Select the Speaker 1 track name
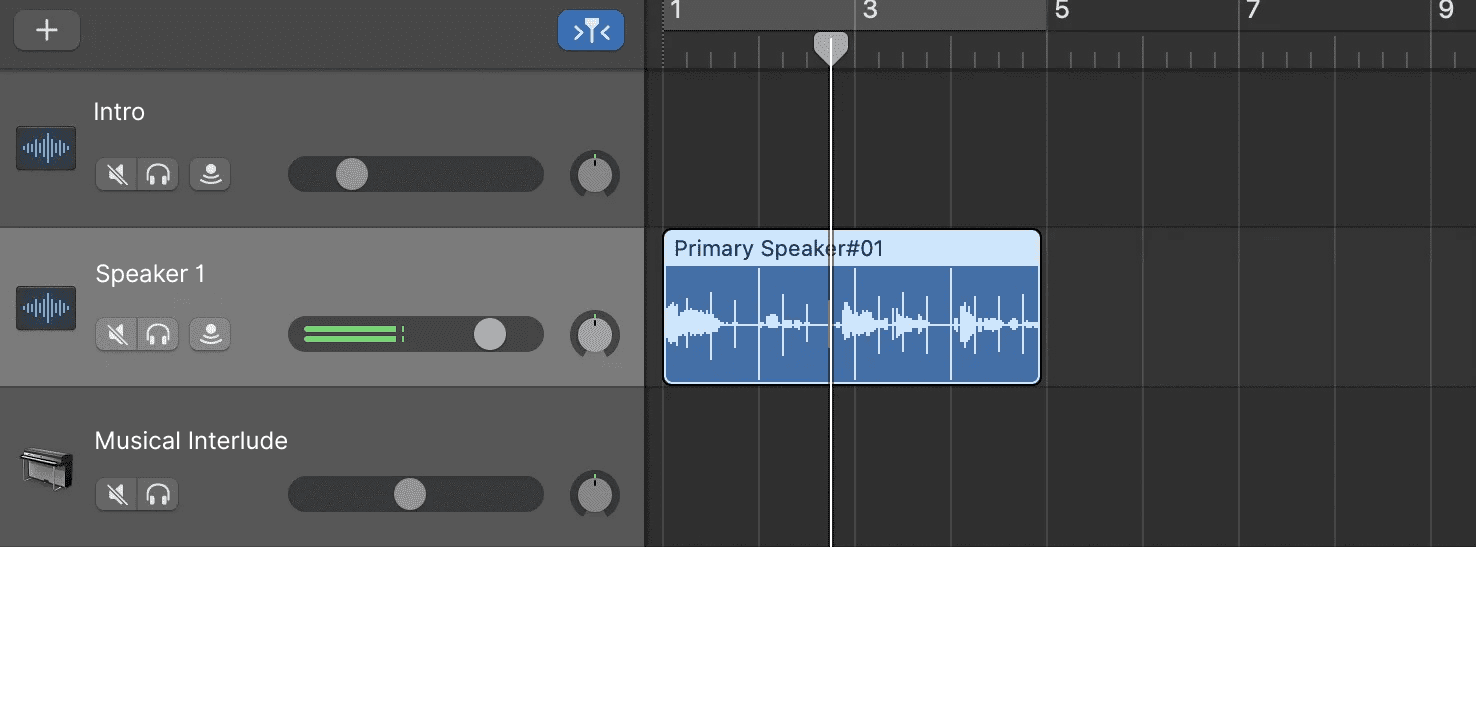The height and width of the screenshot is (708, 1476). tap(150, 274)
